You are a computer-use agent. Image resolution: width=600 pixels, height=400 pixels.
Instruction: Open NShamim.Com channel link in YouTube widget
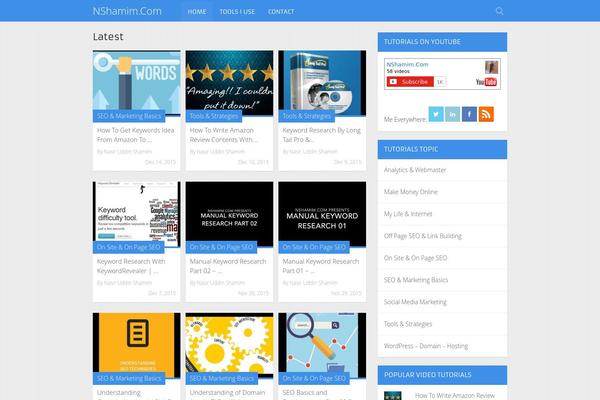[x=407, y=64]
